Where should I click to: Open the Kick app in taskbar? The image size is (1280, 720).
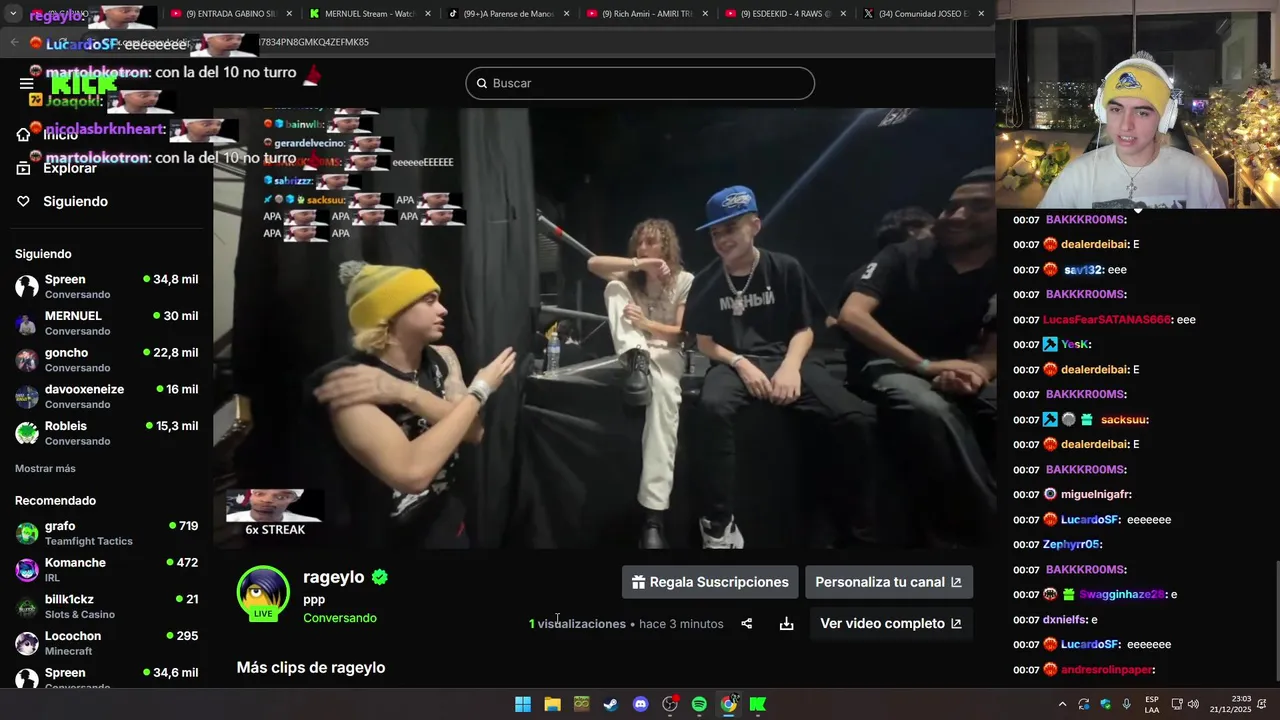point(758,704)
